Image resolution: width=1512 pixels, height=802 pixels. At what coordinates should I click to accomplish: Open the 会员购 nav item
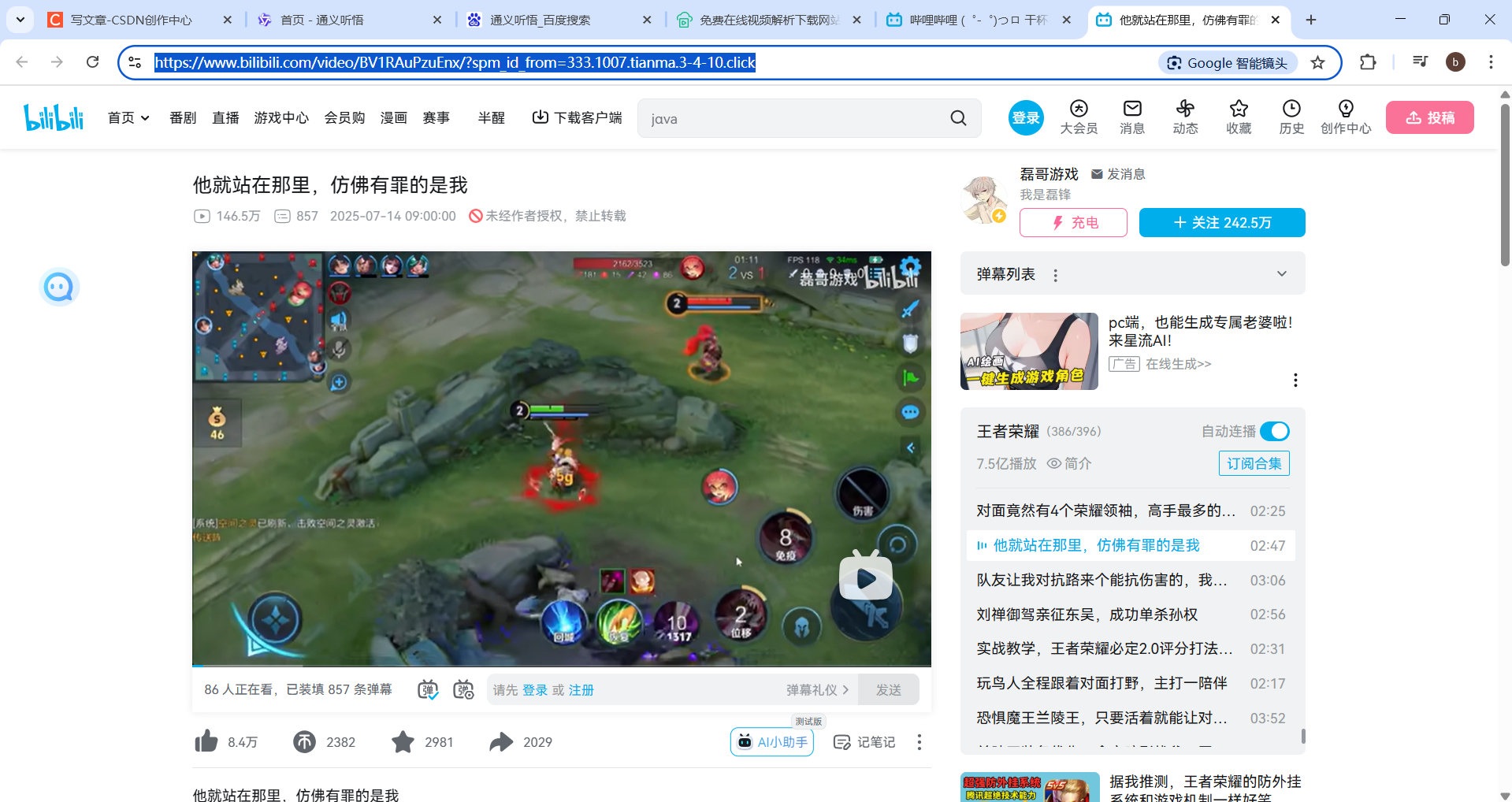(x=344, y=117)
